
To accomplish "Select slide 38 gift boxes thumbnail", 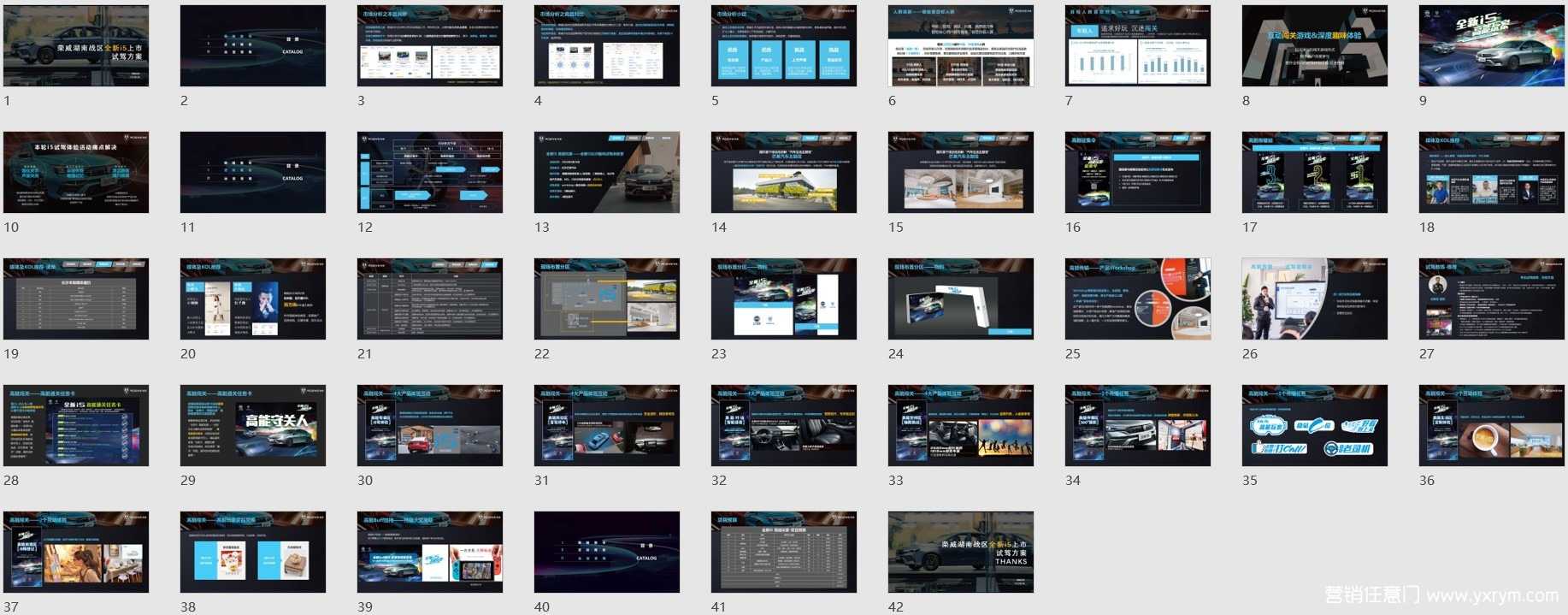I will point(253,552).
